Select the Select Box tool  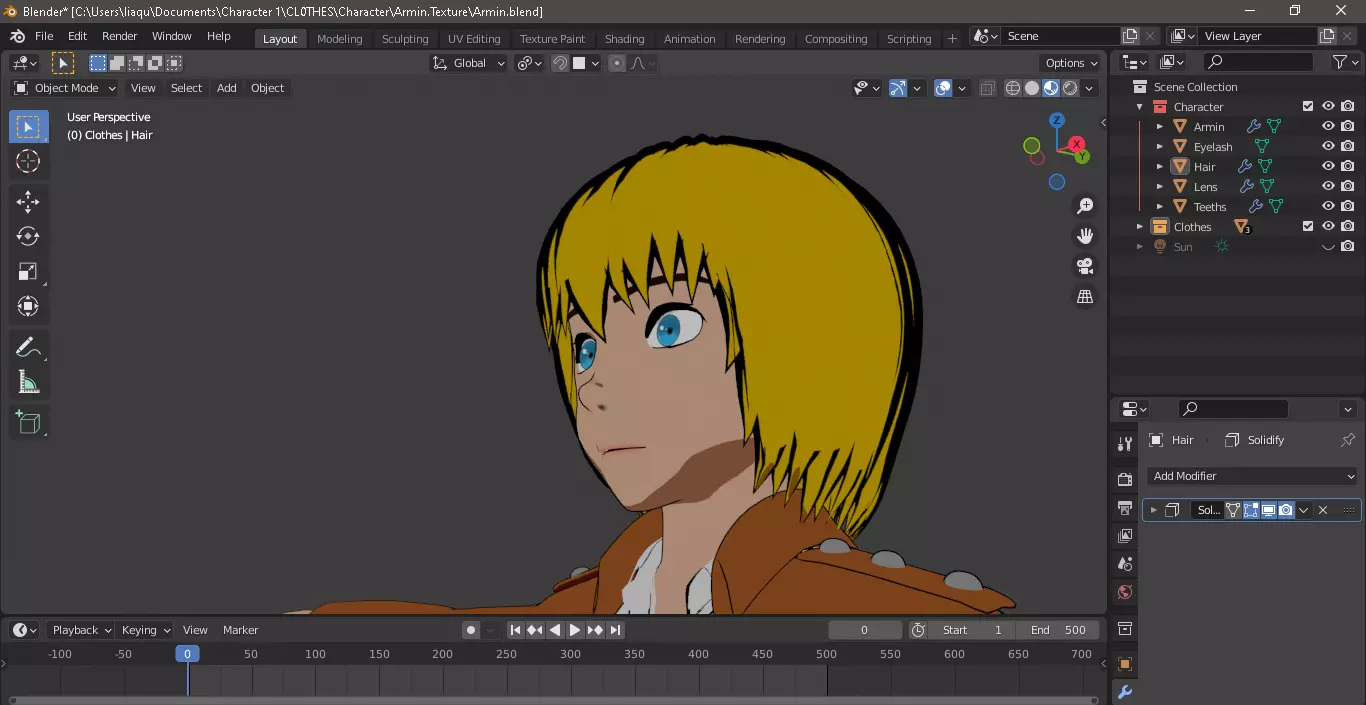click(28, 126)
